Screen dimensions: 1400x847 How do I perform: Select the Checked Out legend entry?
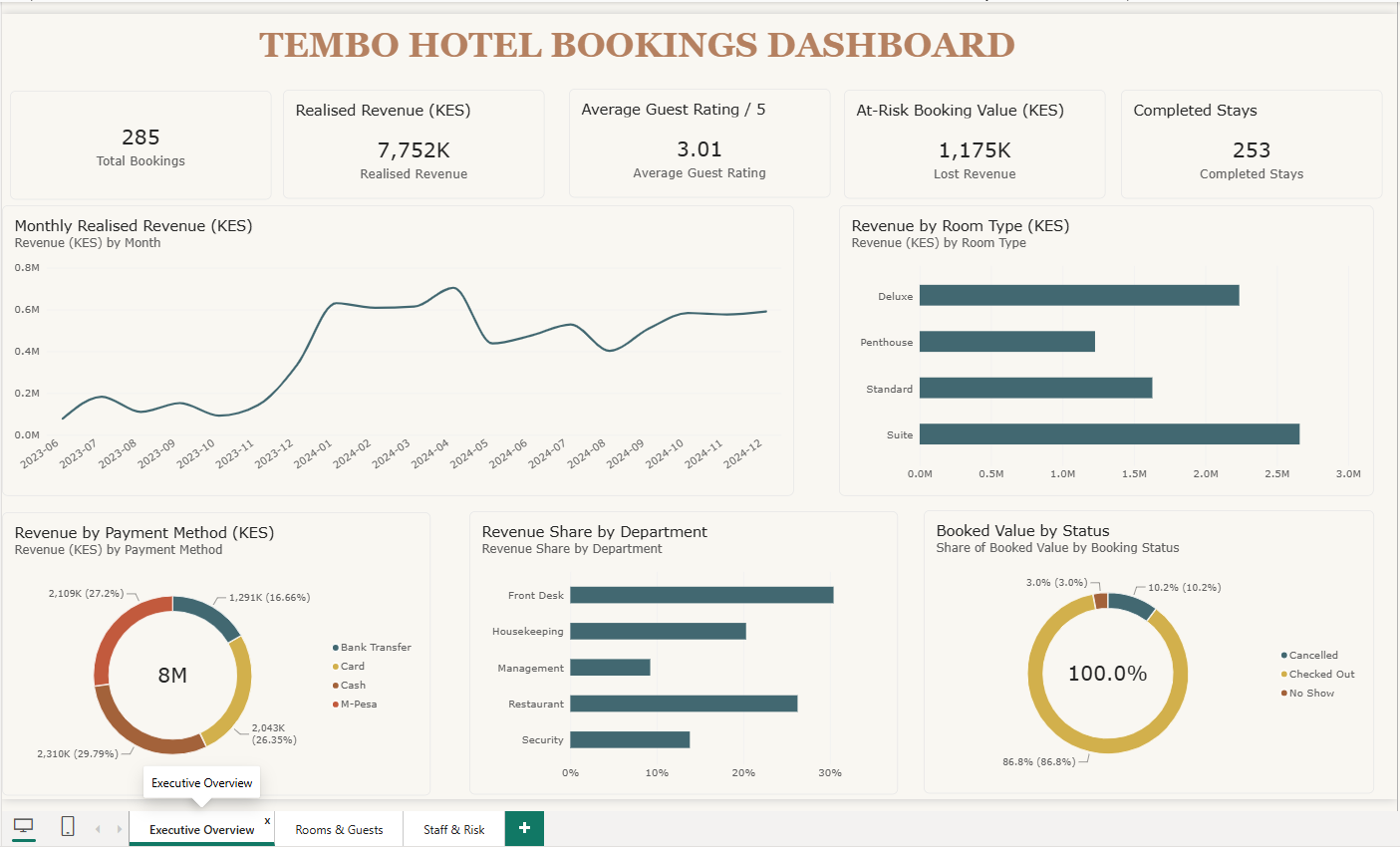1317,675
